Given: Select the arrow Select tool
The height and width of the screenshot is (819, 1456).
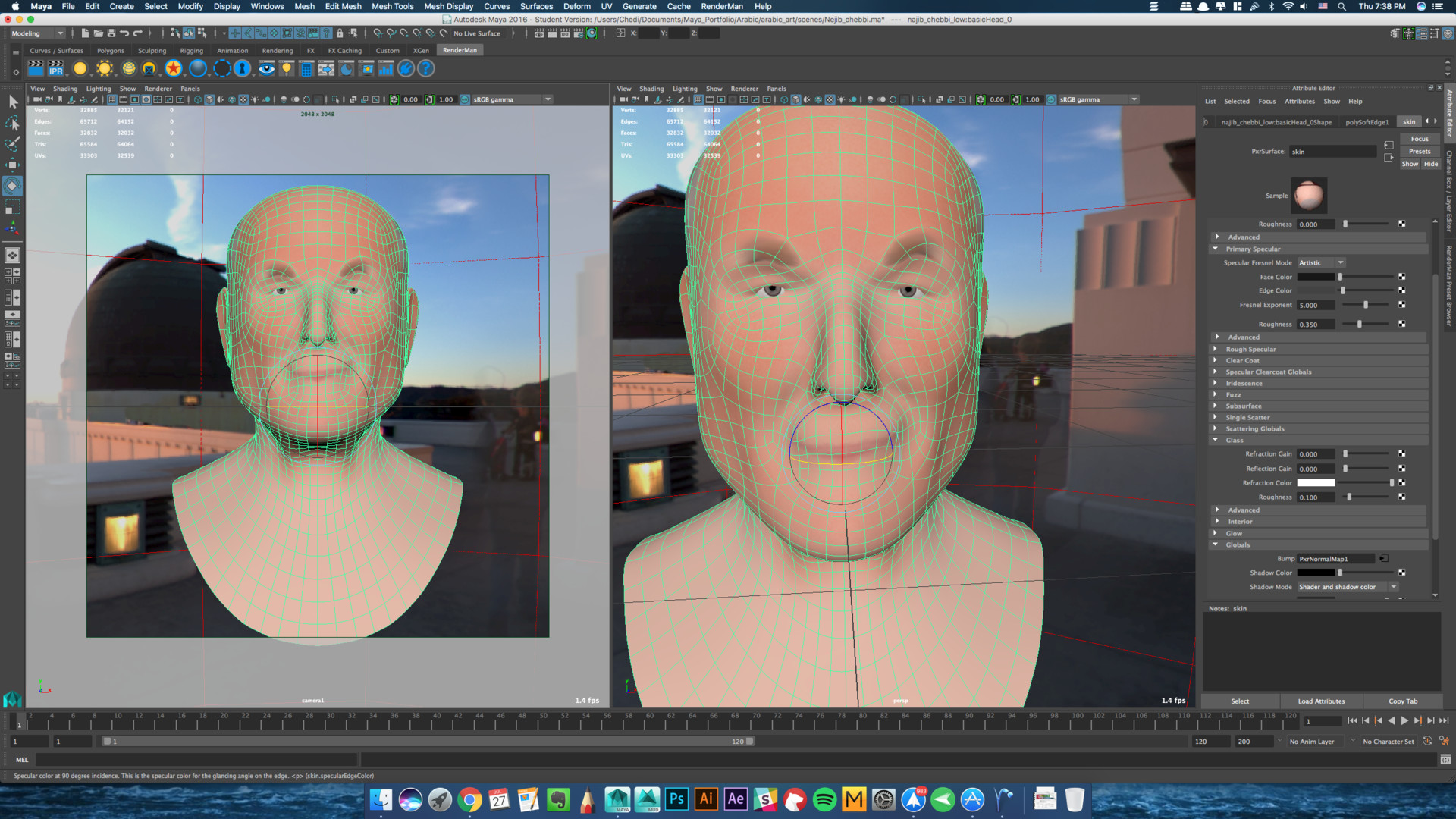Looking at the screenshot, I should [x=13, y=102].
